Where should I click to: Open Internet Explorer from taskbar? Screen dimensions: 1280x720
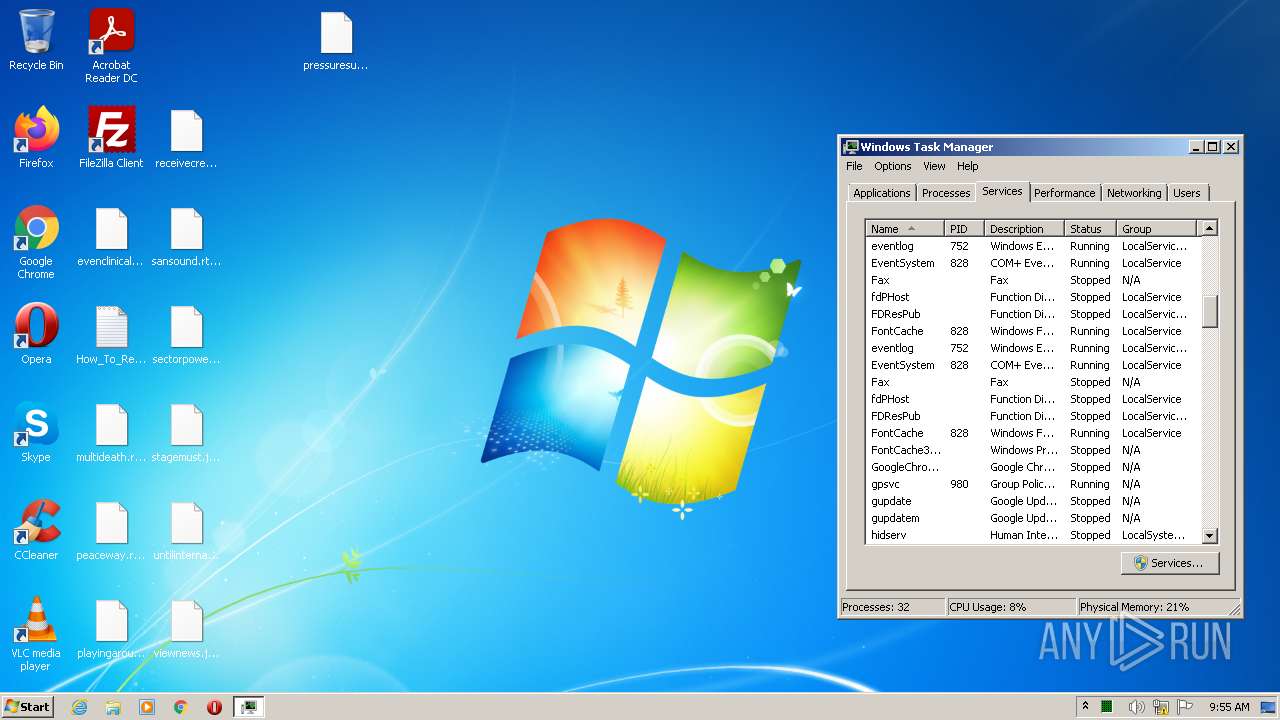pyautogui.click(x=79, y=707)
